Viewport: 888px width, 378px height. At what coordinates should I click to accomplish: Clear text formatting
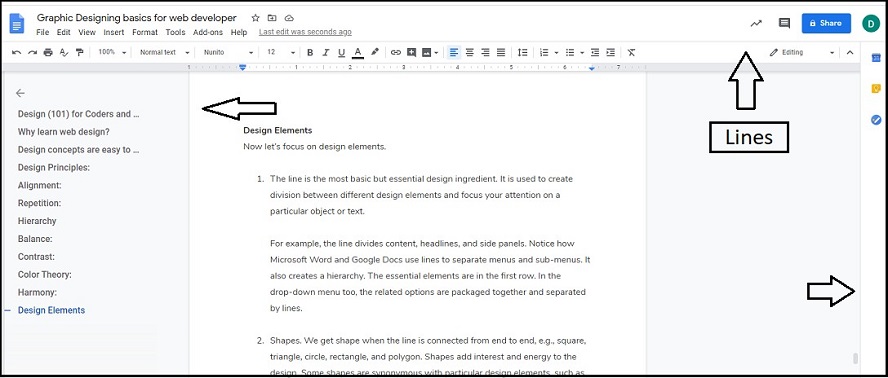pyautogui.click(x=631, y=52)
